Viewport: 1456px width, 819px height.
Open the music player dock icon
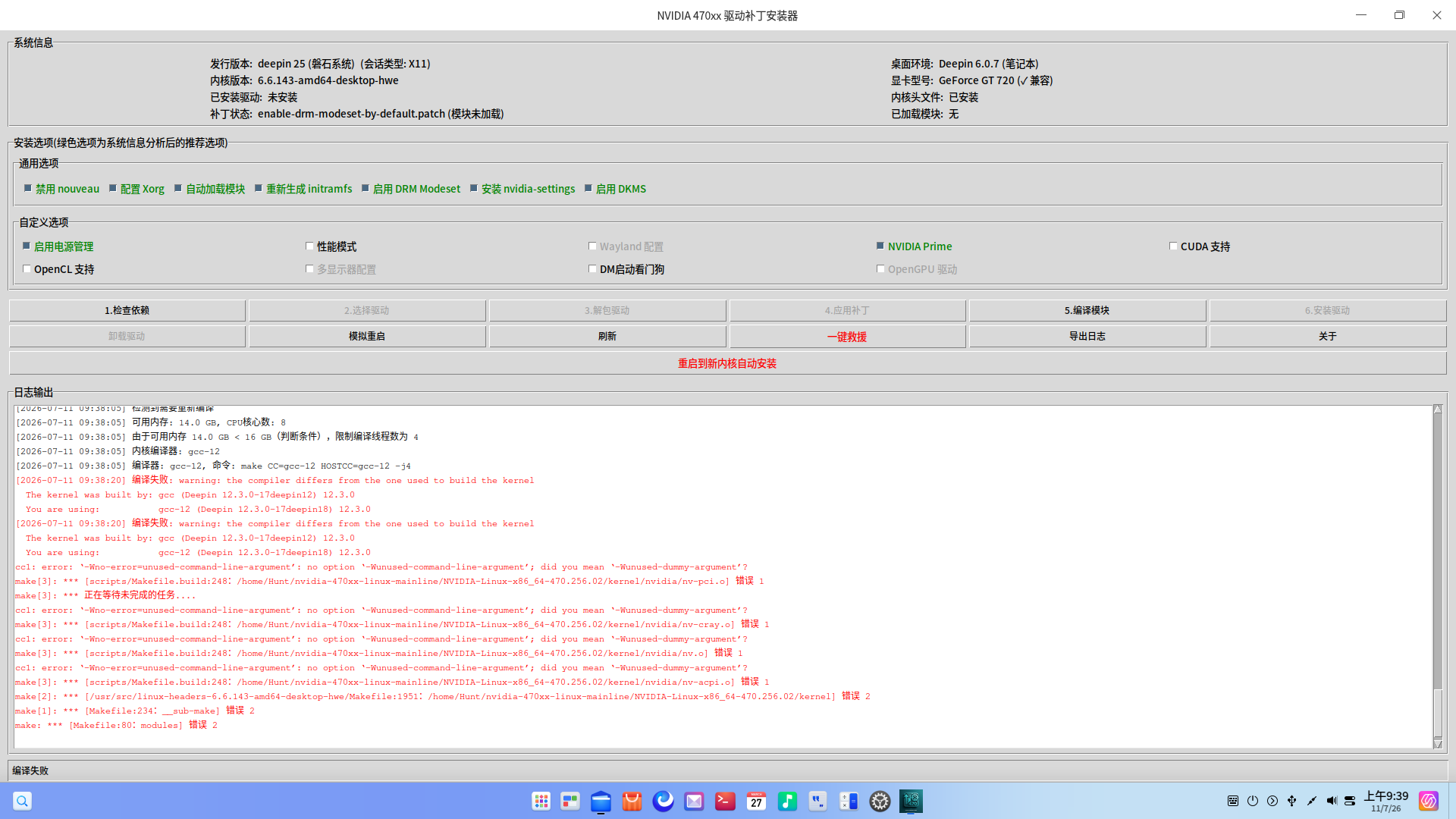pos(787,801)
